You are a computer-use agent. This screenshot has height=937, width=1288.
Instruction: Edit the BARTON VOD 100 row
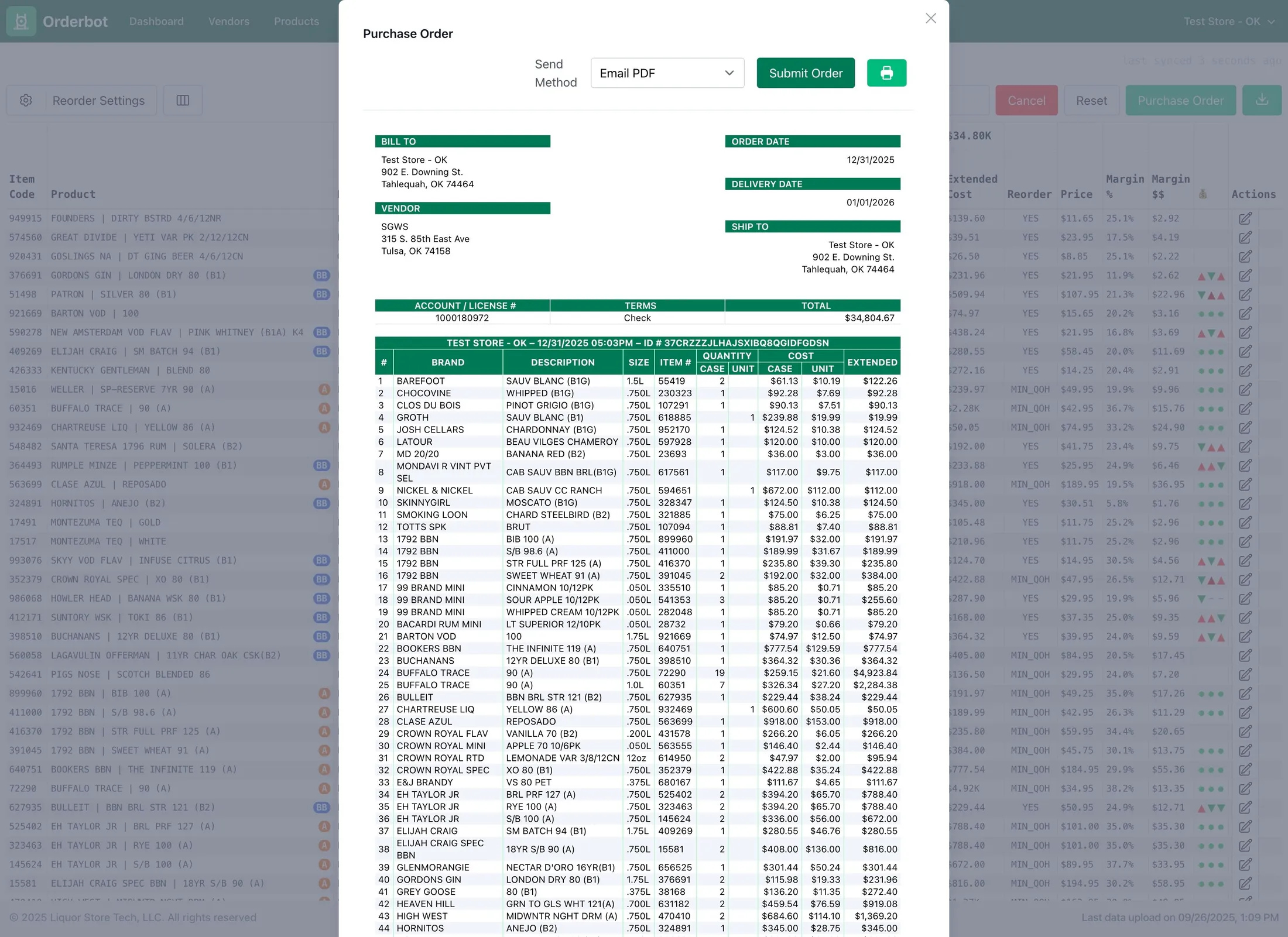pos(1245,314)
